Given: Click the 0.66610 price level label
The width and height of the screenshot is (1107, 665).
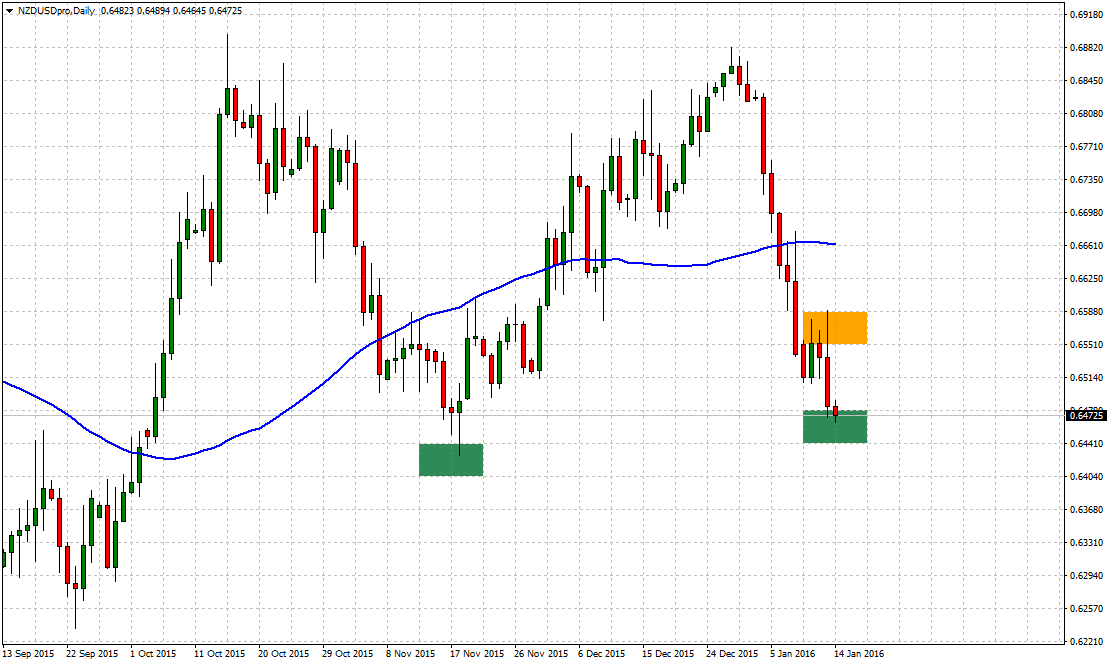Looking at the screenshot, I should (1086, 246).
